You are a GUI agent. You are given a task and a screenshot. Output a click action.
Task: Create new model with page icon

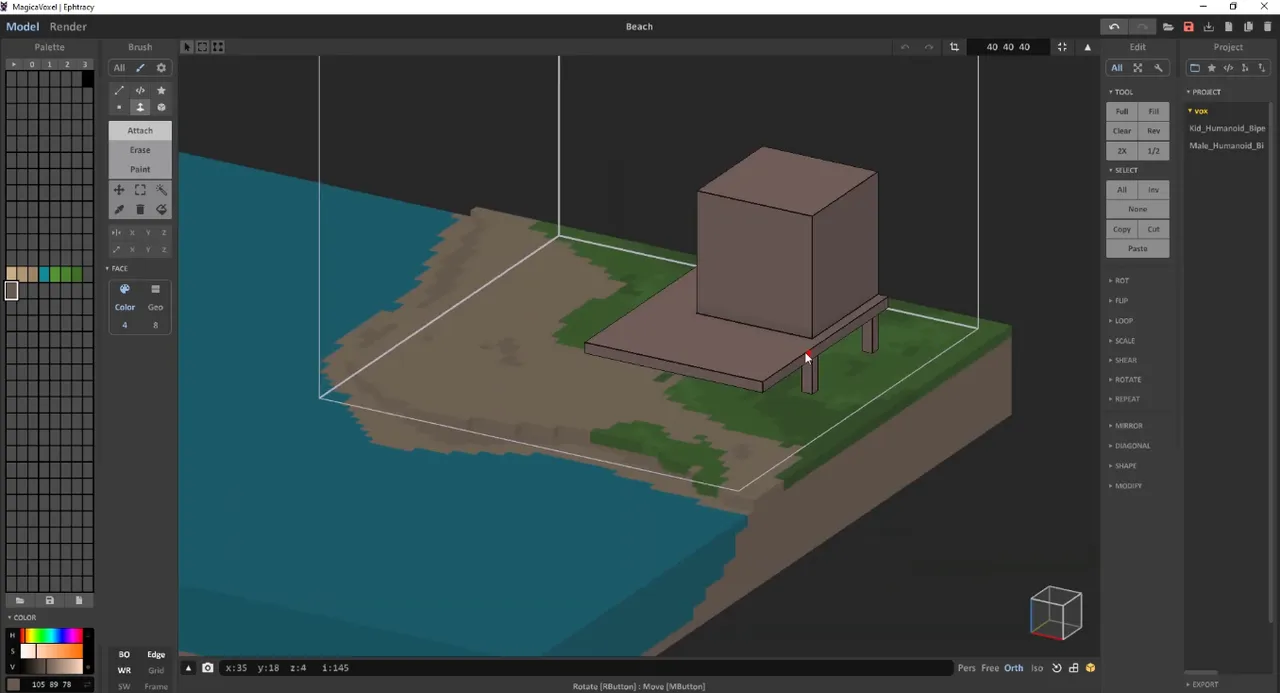pos(1228,27)
